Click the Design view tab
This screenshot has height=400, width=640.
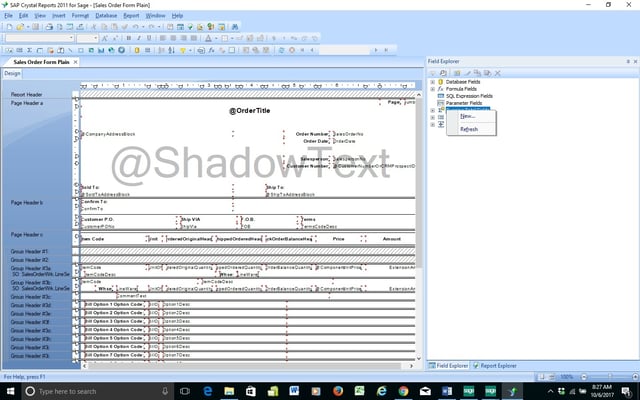pos(12,73)
